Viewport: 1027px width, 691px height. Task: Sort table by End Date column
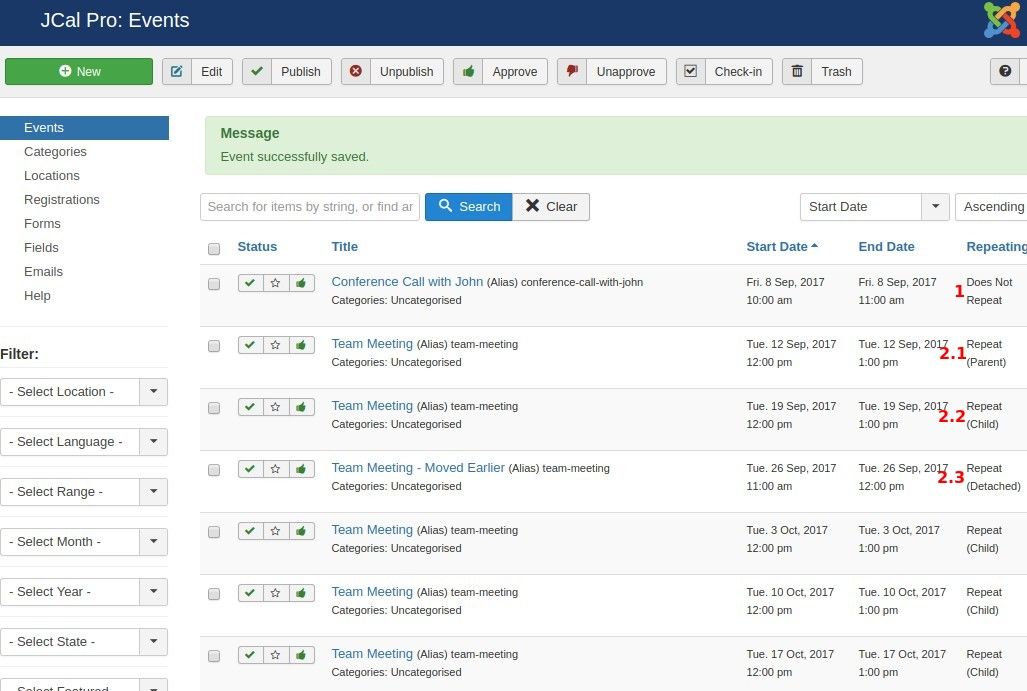tap(886, 247)
